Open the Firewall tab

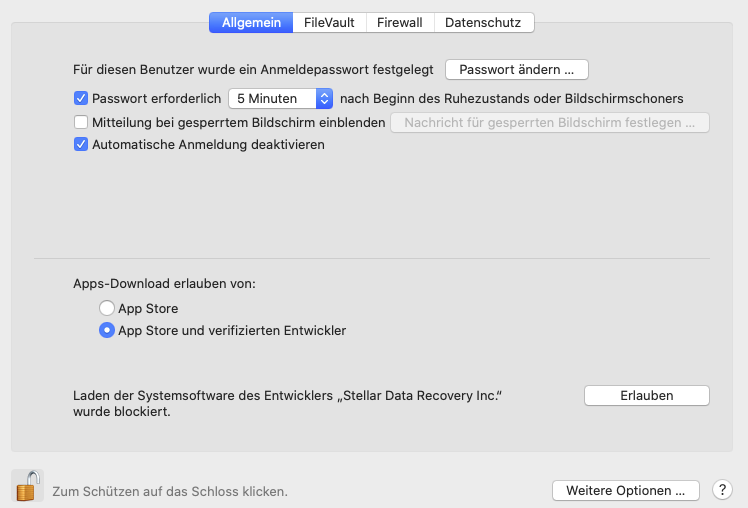click(400, 22)
